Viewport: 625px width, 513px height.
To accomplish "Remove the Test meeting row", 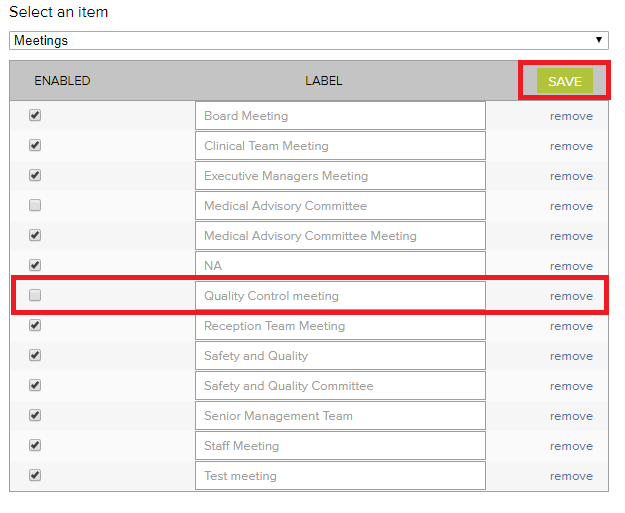I will coord(571,476).
